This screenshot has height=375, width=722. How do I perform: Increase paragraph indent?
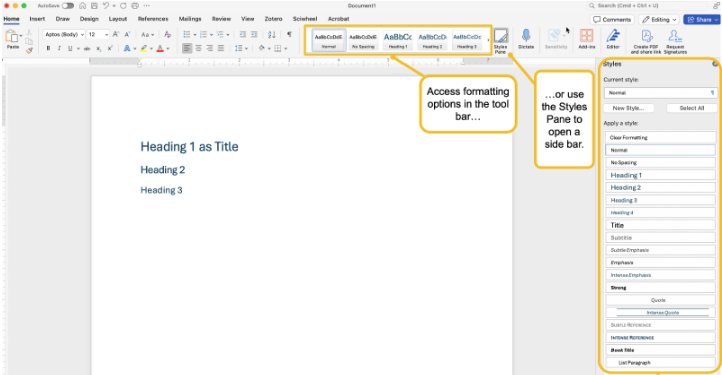pyautogui.click(x=254, y=35)
